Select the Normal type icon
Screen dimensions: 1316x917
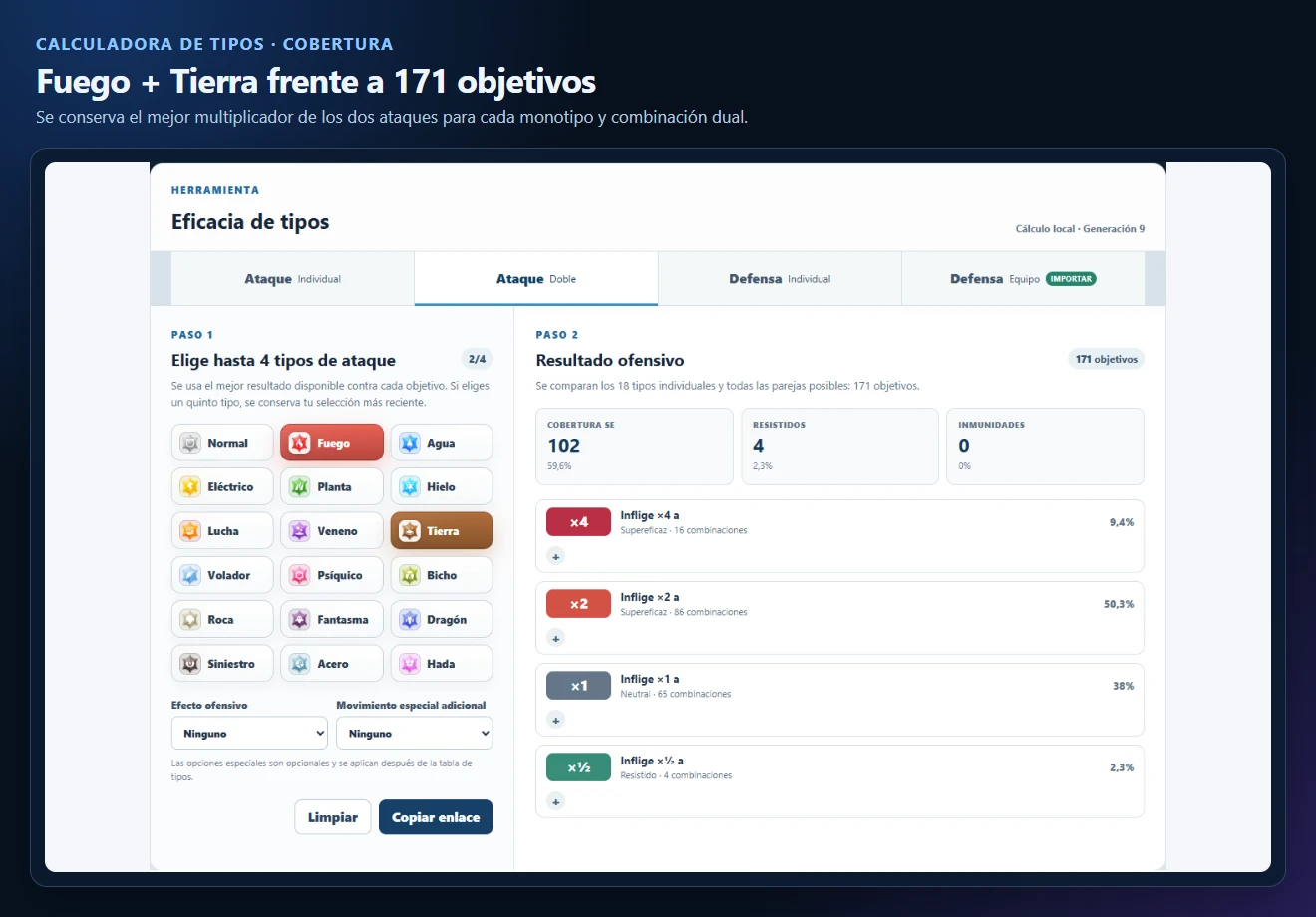[x=190, y=443]
